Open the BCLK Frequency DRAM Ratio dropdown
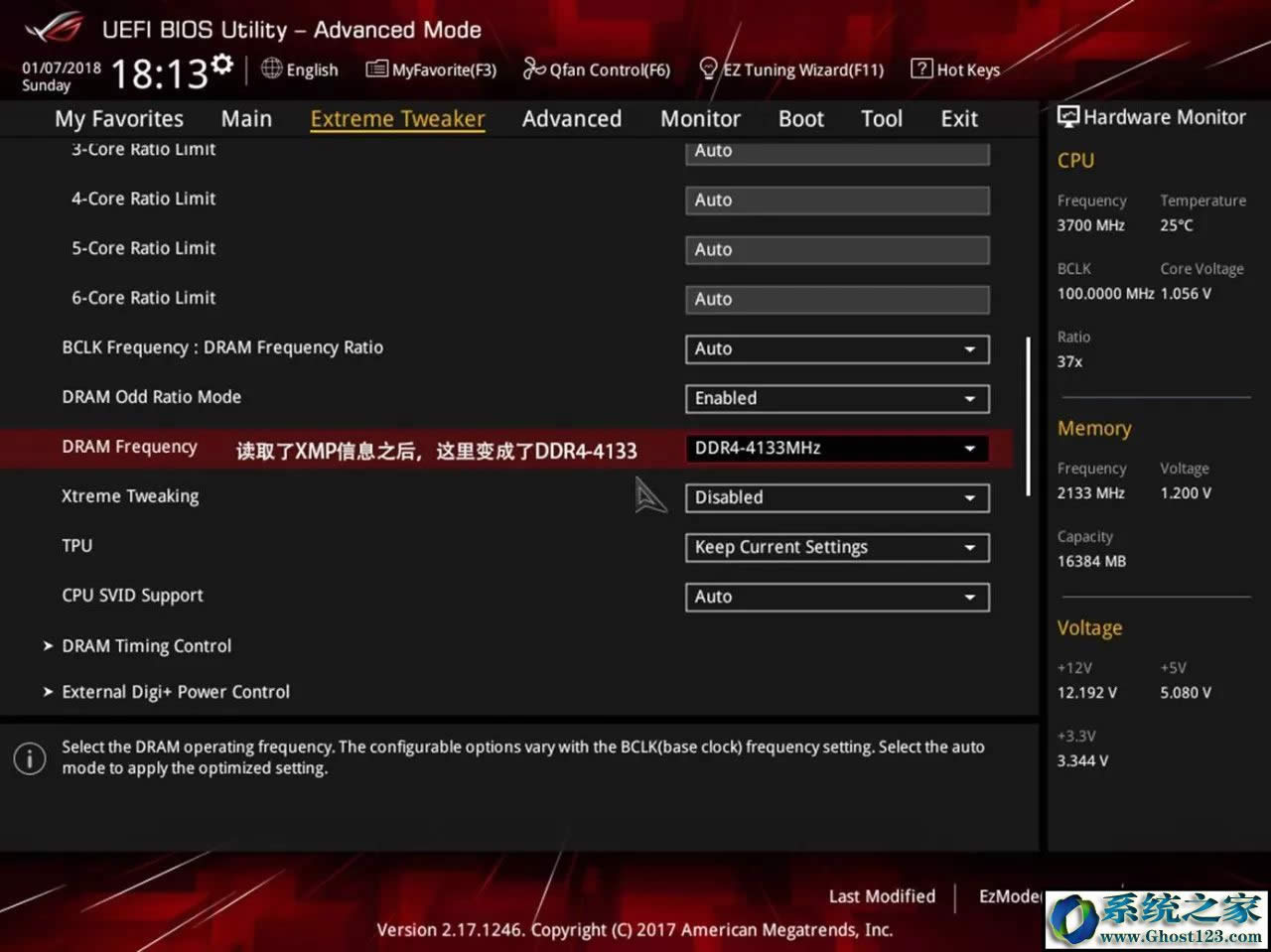The image size is (1271, 952). coord(836,348)
